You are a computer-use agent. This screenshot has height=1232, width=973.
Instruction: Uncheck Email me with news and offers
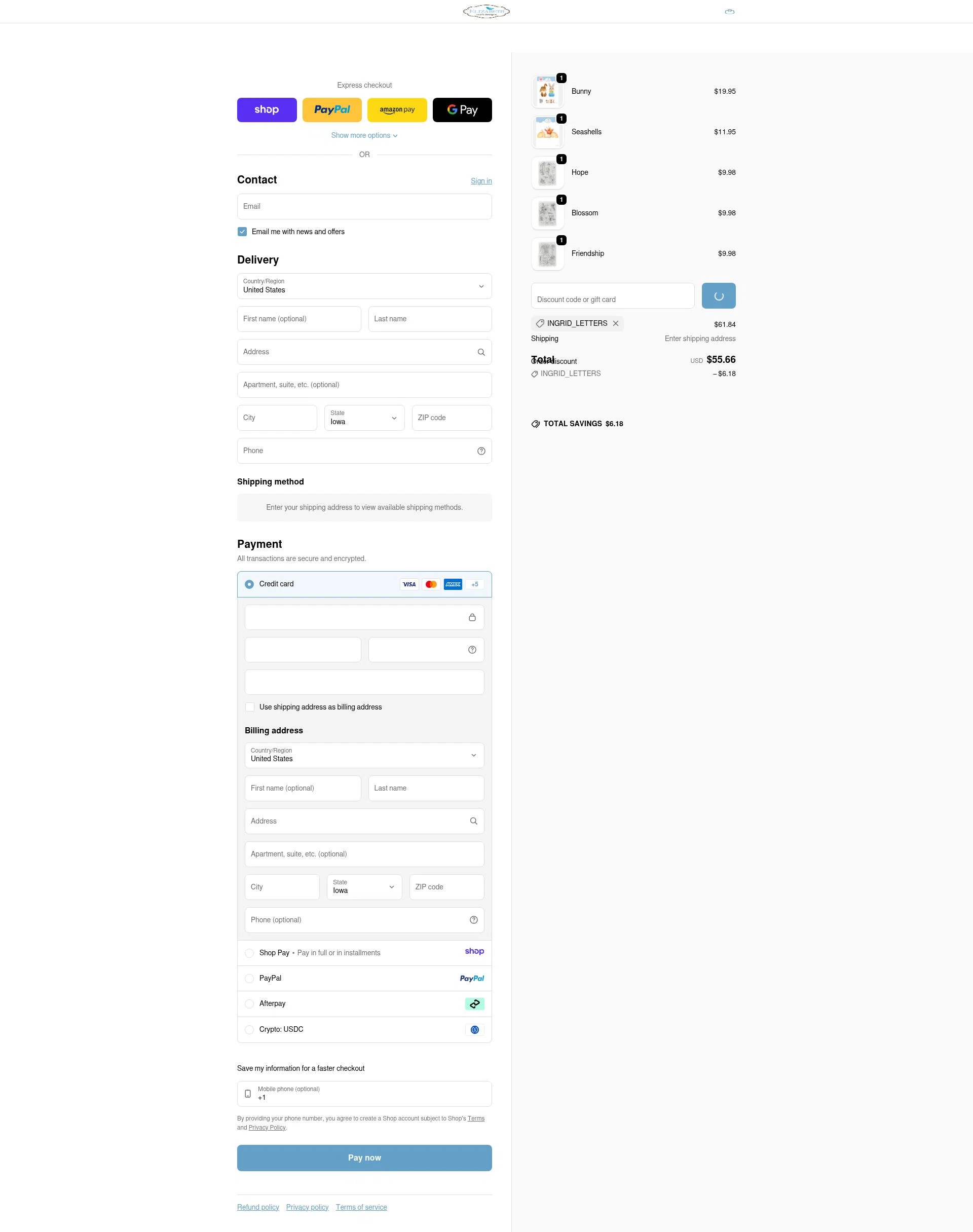(242, 232)
